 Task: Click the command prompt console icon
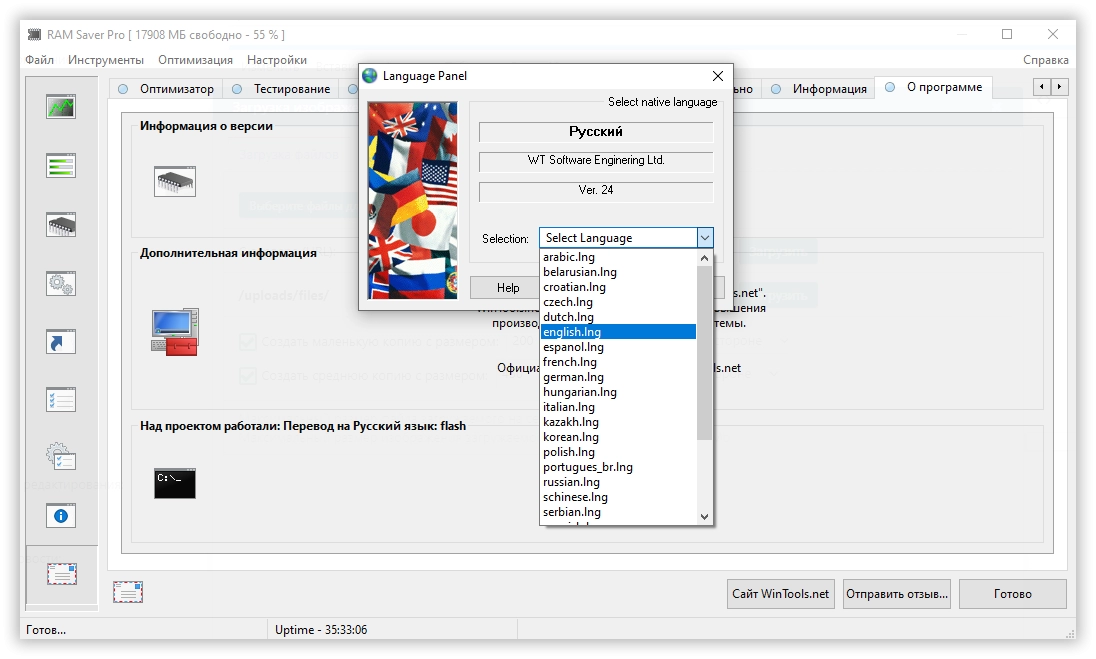(175, 483)
